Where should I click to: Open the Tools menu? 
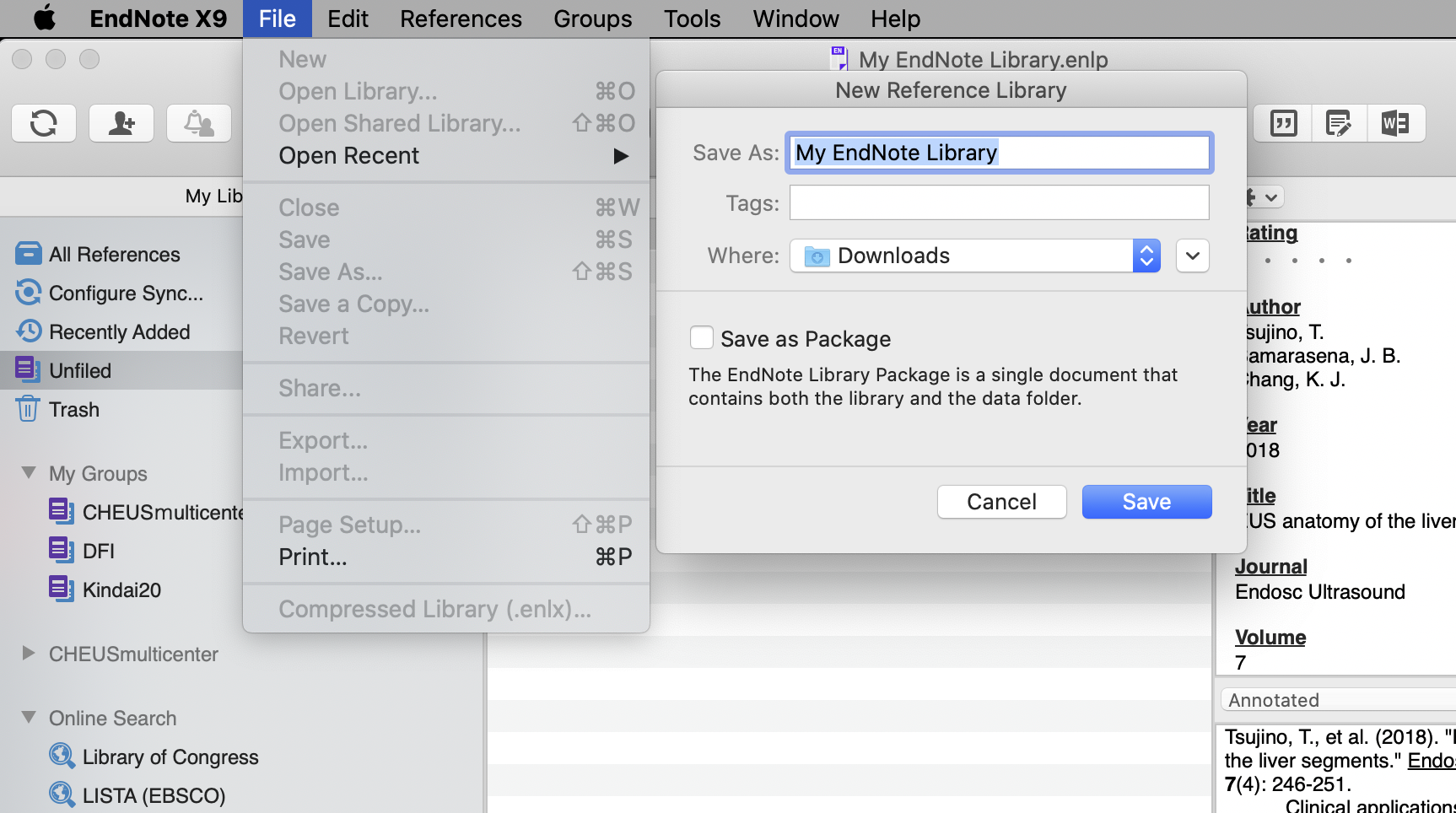[x=692, y=19]
